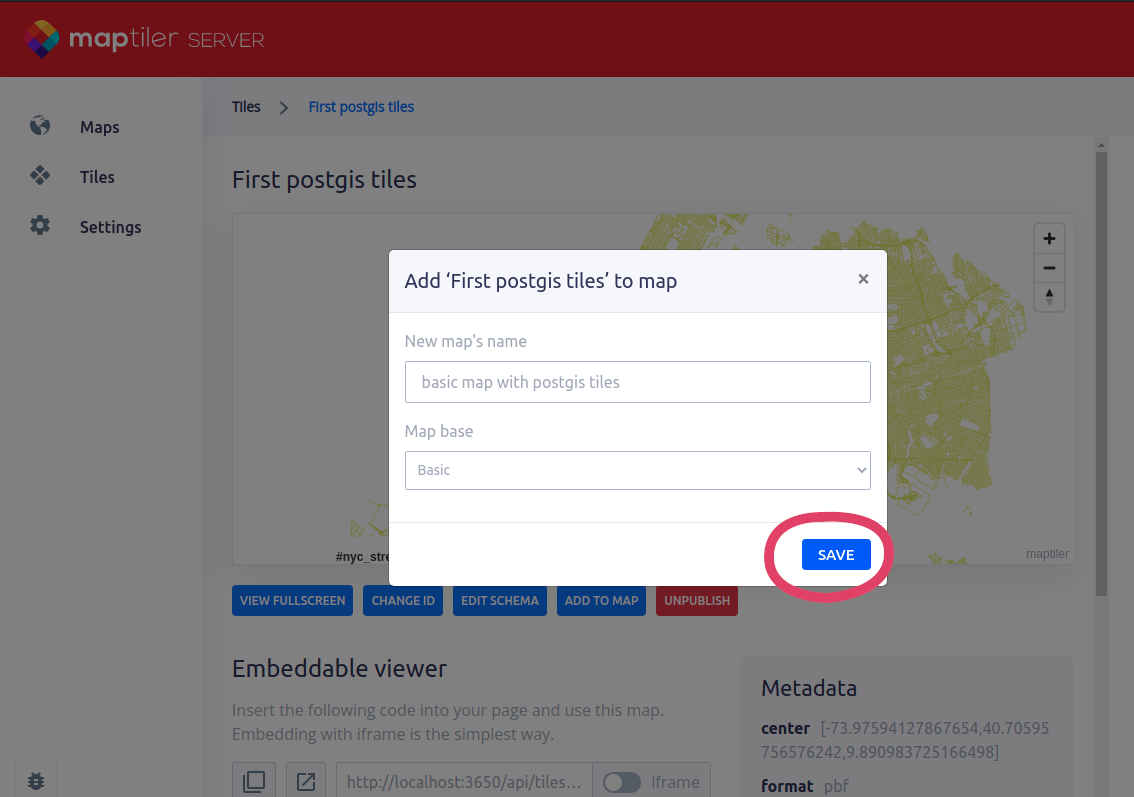
Task: Open the Map base dropdown
Action: click(x=637, y=470)
